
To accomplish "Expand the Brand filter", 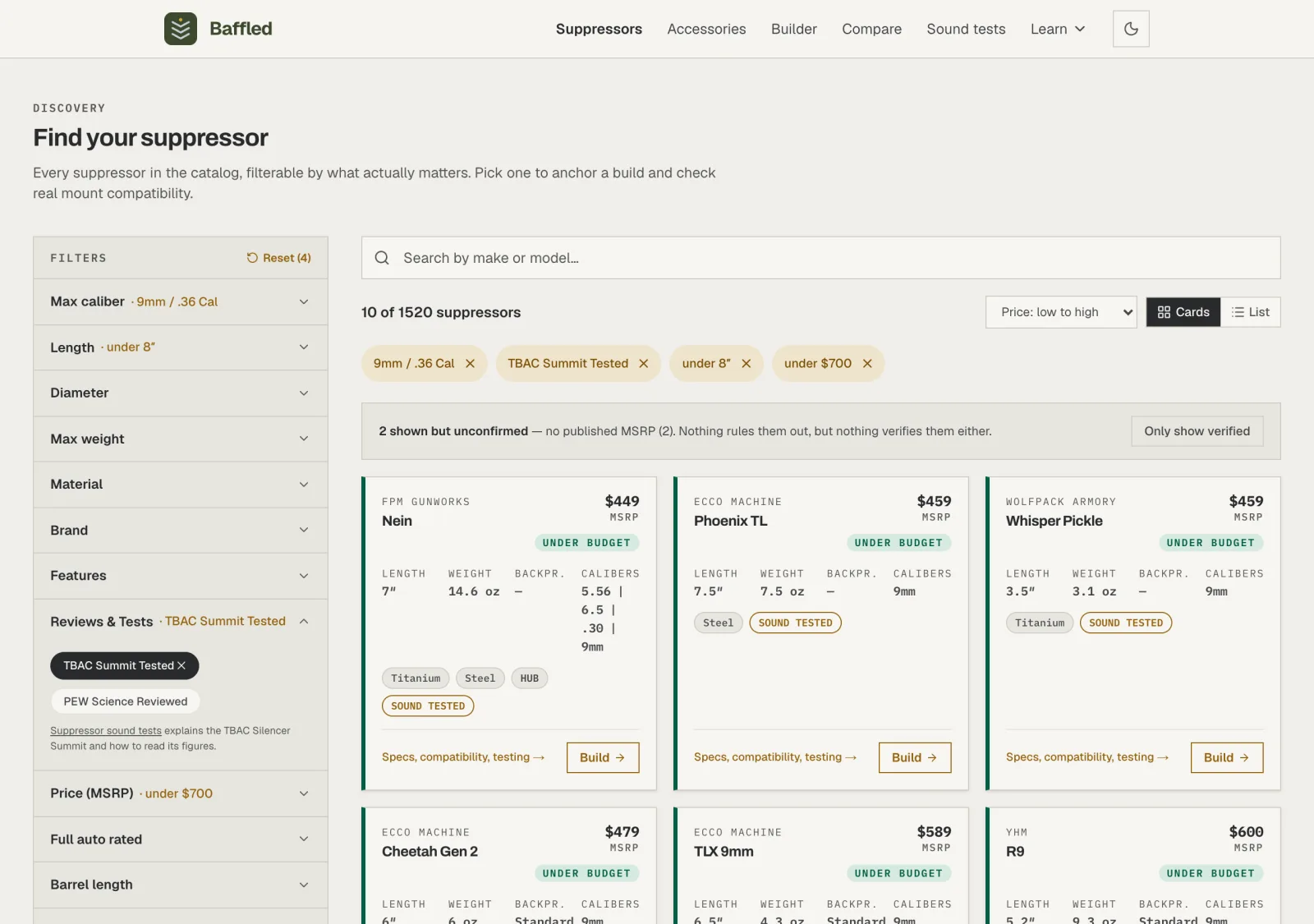I will [181, 531].
